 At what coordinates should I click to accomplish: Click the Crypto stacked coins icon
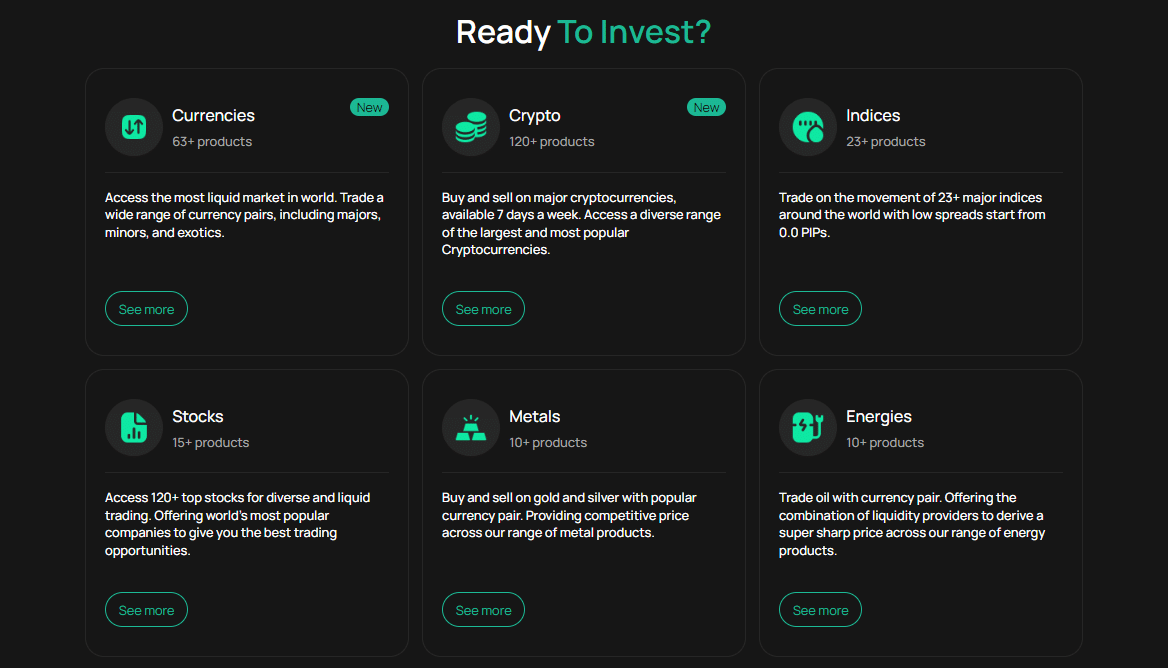471,127
